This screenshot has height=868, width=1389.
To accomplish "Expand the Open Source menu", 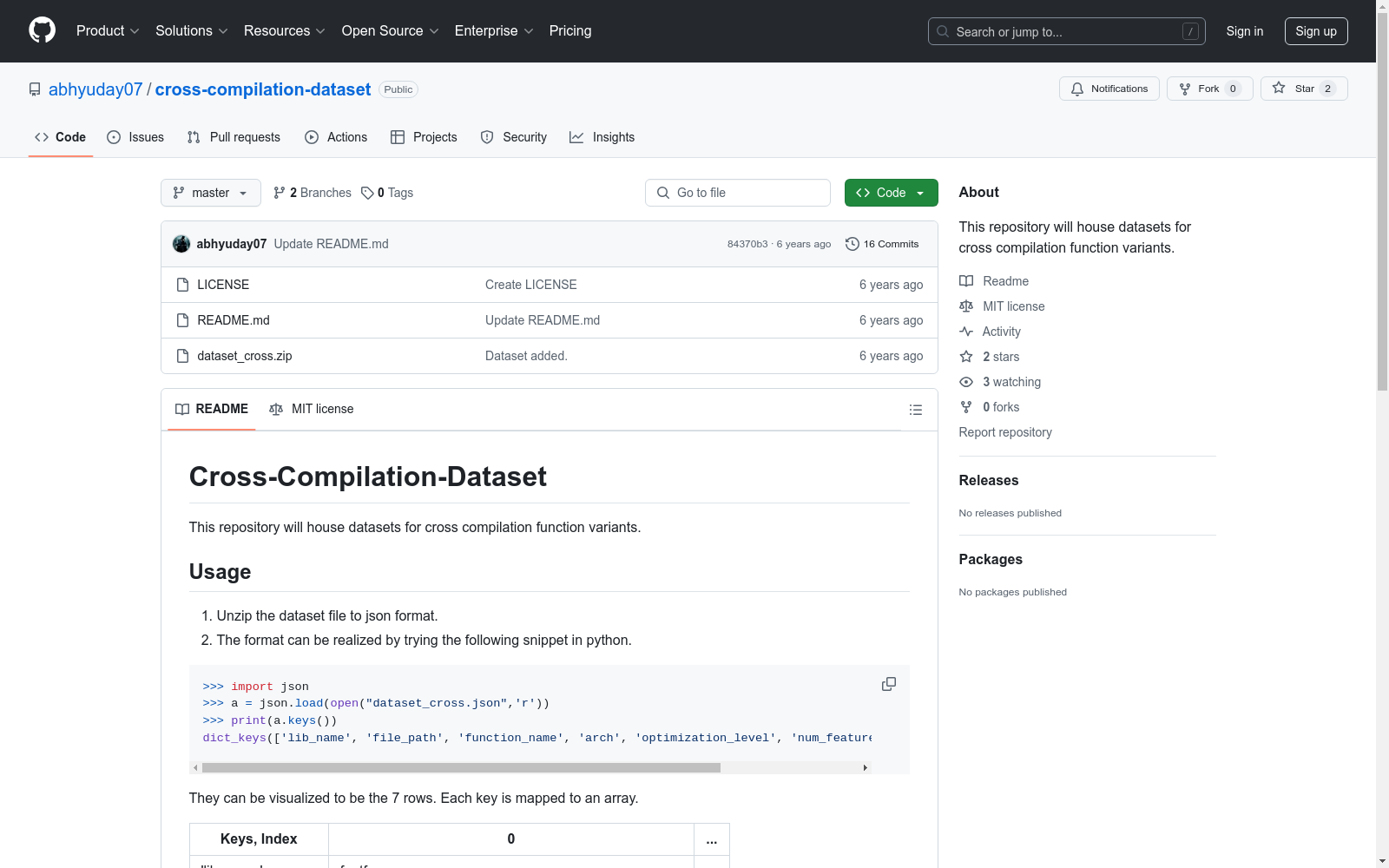I will (x=391, y=30).
